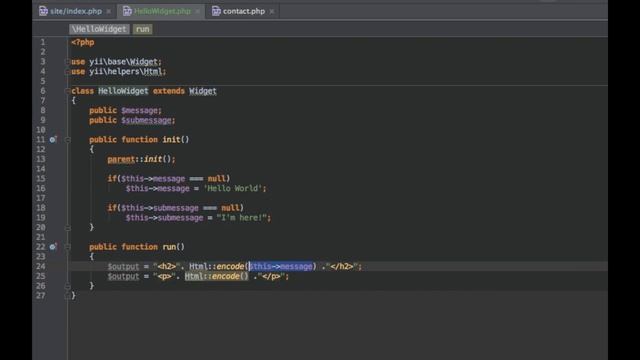
Task: Click line number 1 in the gutter
Action: pos(43,42)
